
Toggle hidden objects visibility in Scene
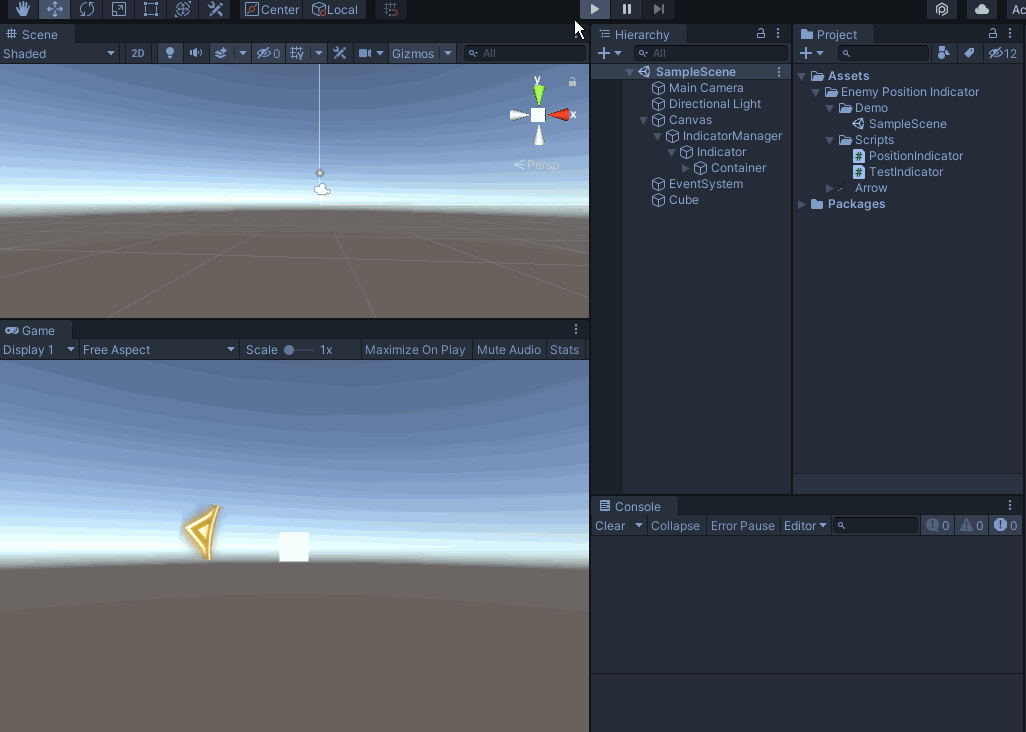[268, 54]
